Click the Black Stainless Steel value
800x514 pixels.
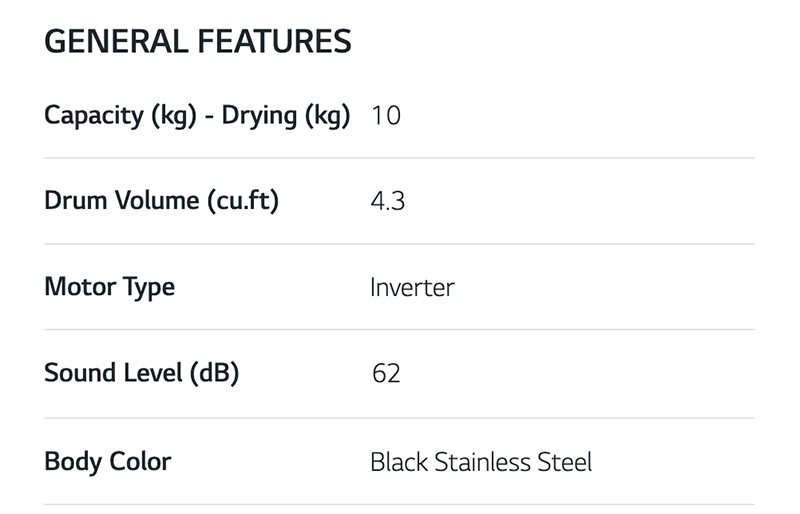tap(481, 462)
